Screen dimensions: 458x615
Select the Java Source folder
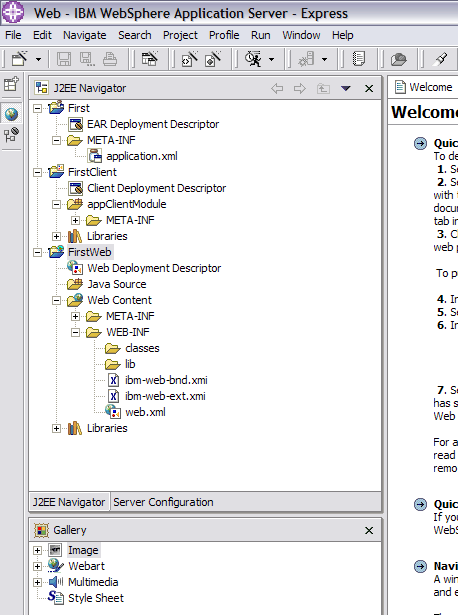click(117, 284)
